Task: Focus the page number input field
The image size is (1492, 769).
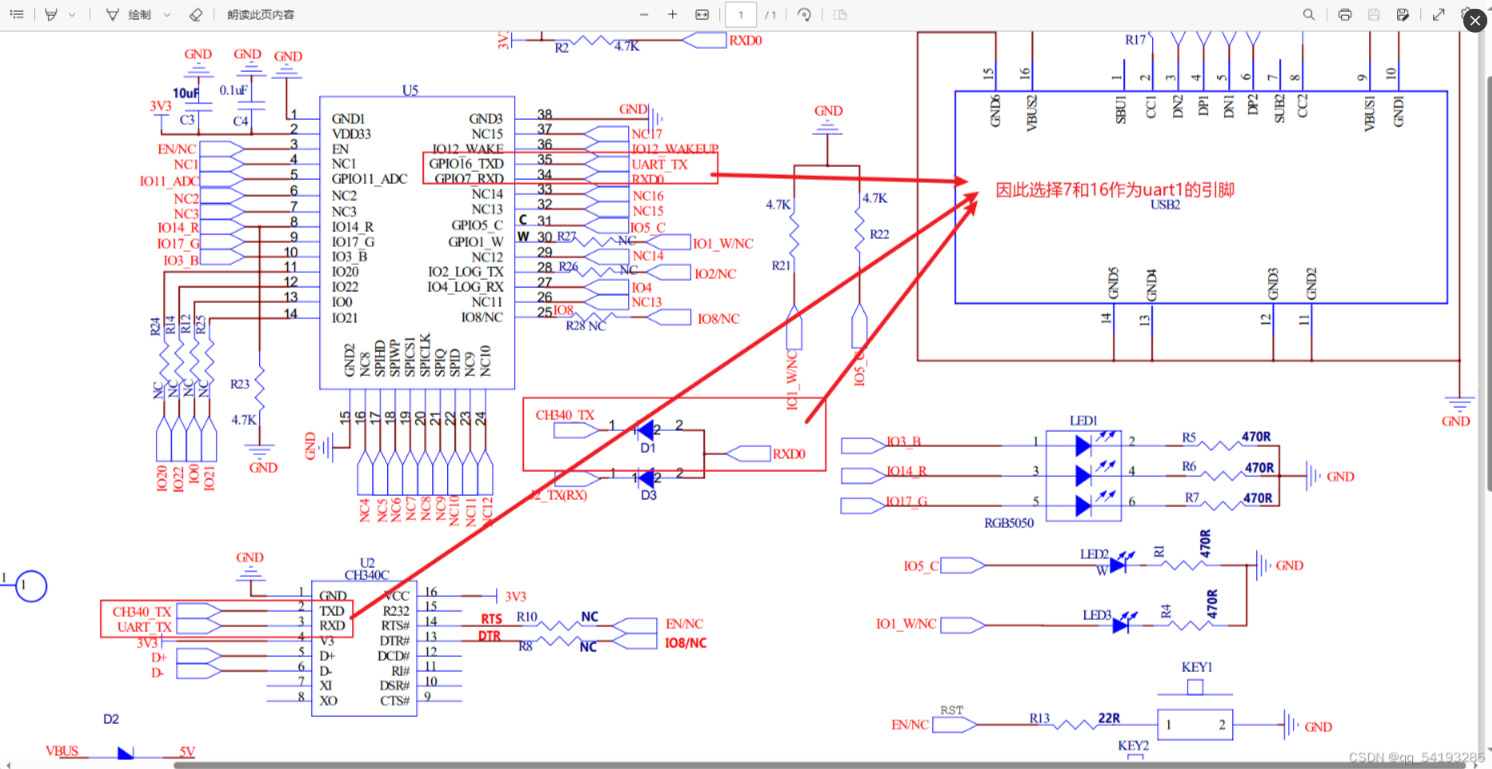Action: pos(741,15)
